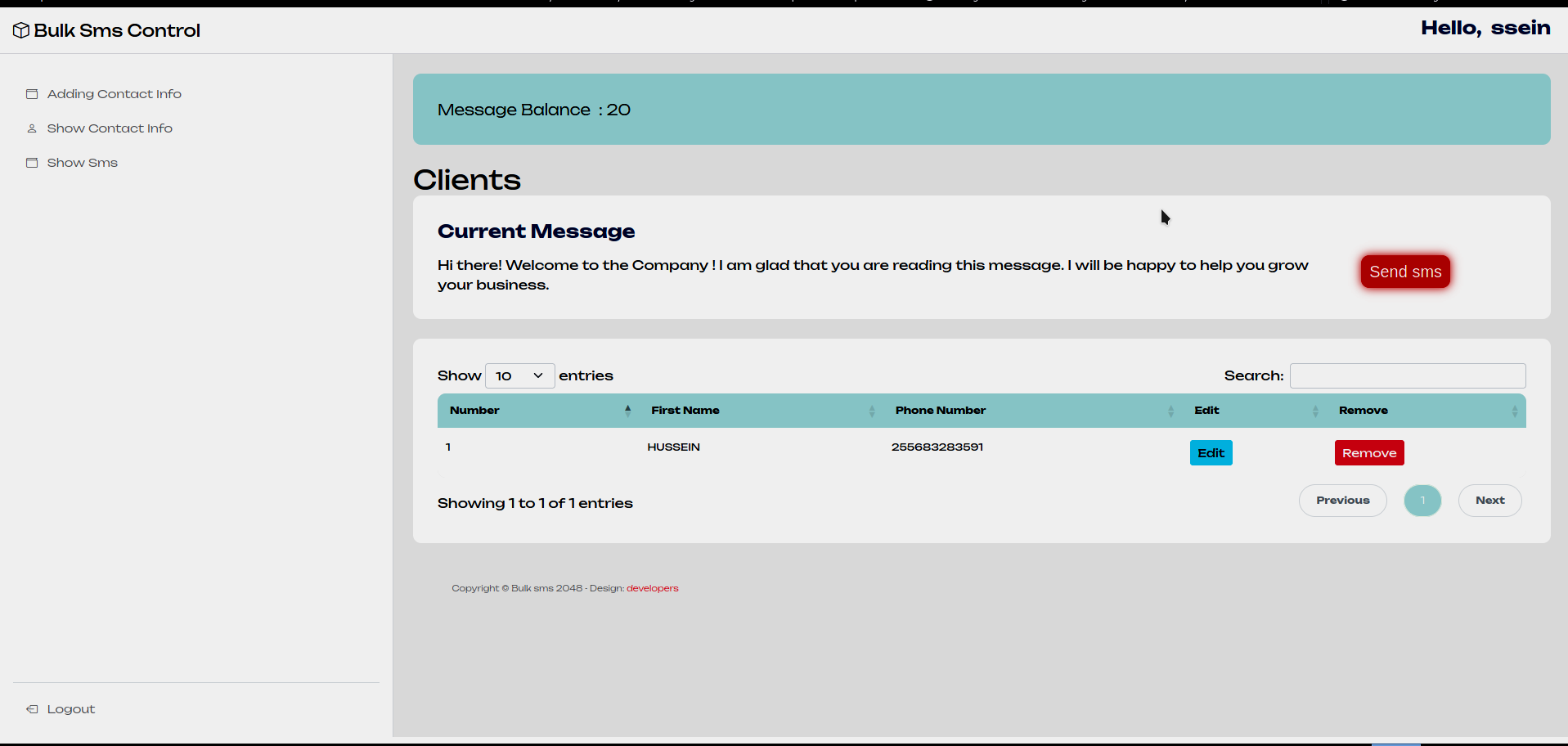This screenshot has height=746, width=1568.
Task: Open the Show Sms menu item
Action: pyautogui.click(x=81, y=162)
